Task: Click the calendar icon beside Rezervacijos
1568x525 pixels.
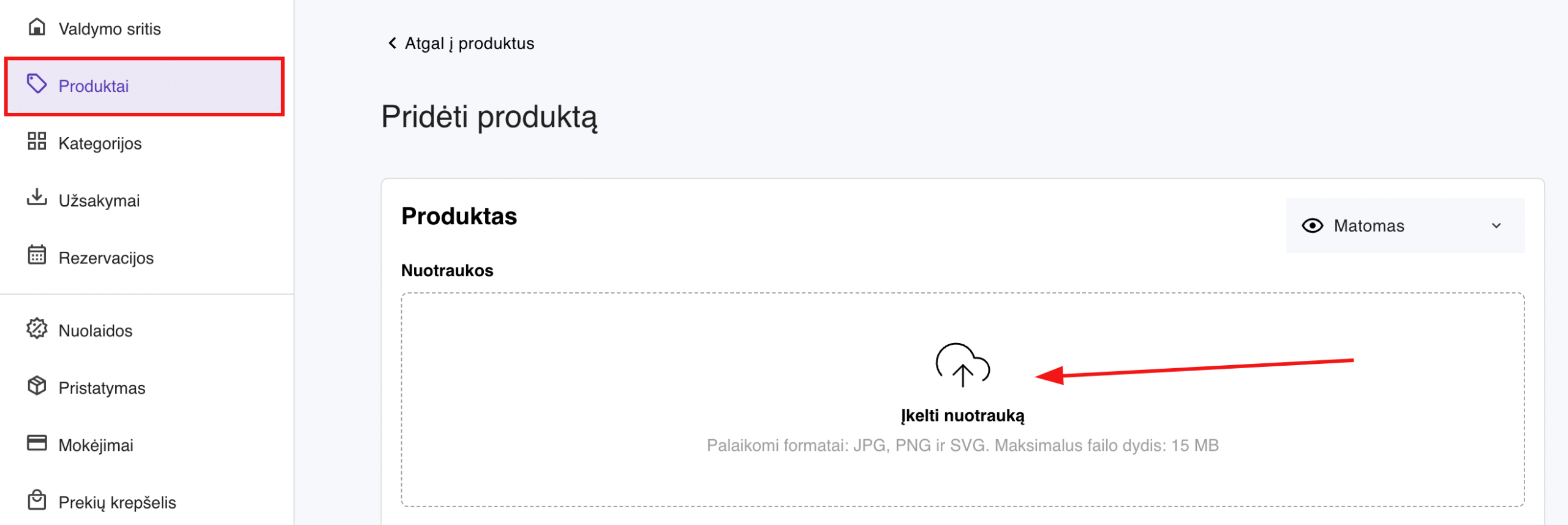Action: click(x=37, y=255)
